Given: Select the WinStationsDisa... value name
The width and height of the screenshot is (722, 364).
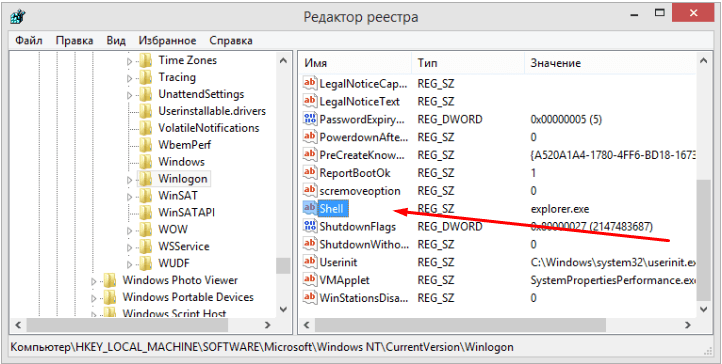Looking at the screenshot, I should [x=364, y=298].
